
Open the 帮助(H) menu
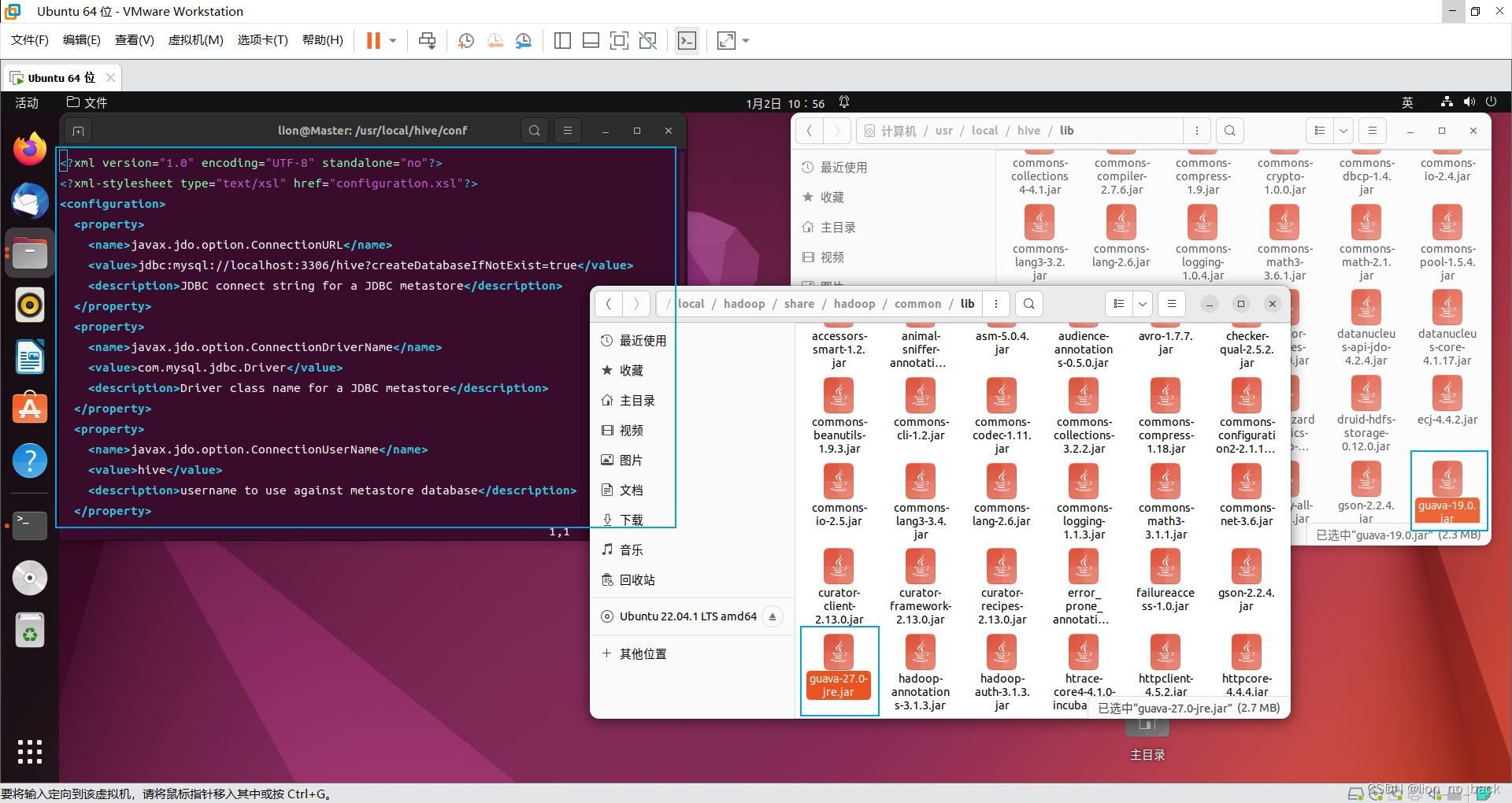323,40
